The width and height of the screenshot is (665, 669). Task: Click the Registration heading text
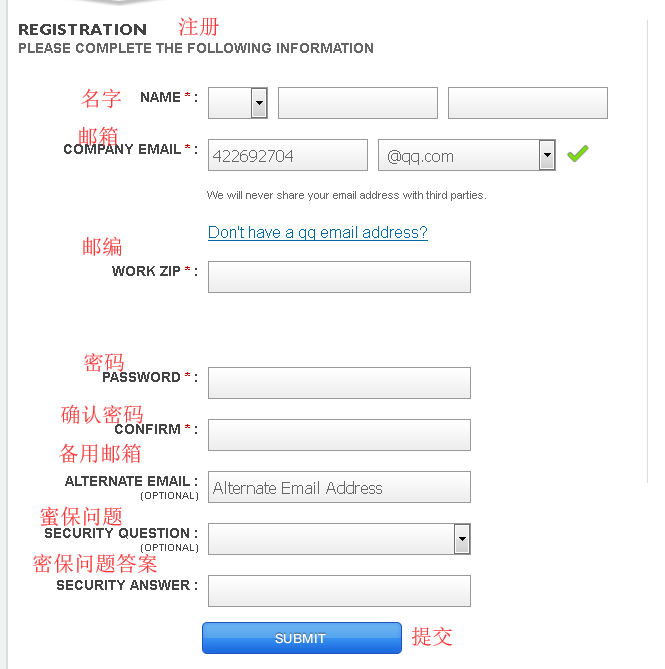83,30
